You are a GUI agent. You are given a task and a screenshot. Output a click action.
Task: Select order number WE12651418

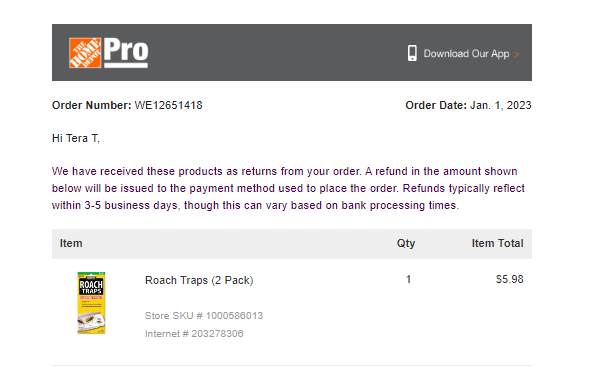168,105
